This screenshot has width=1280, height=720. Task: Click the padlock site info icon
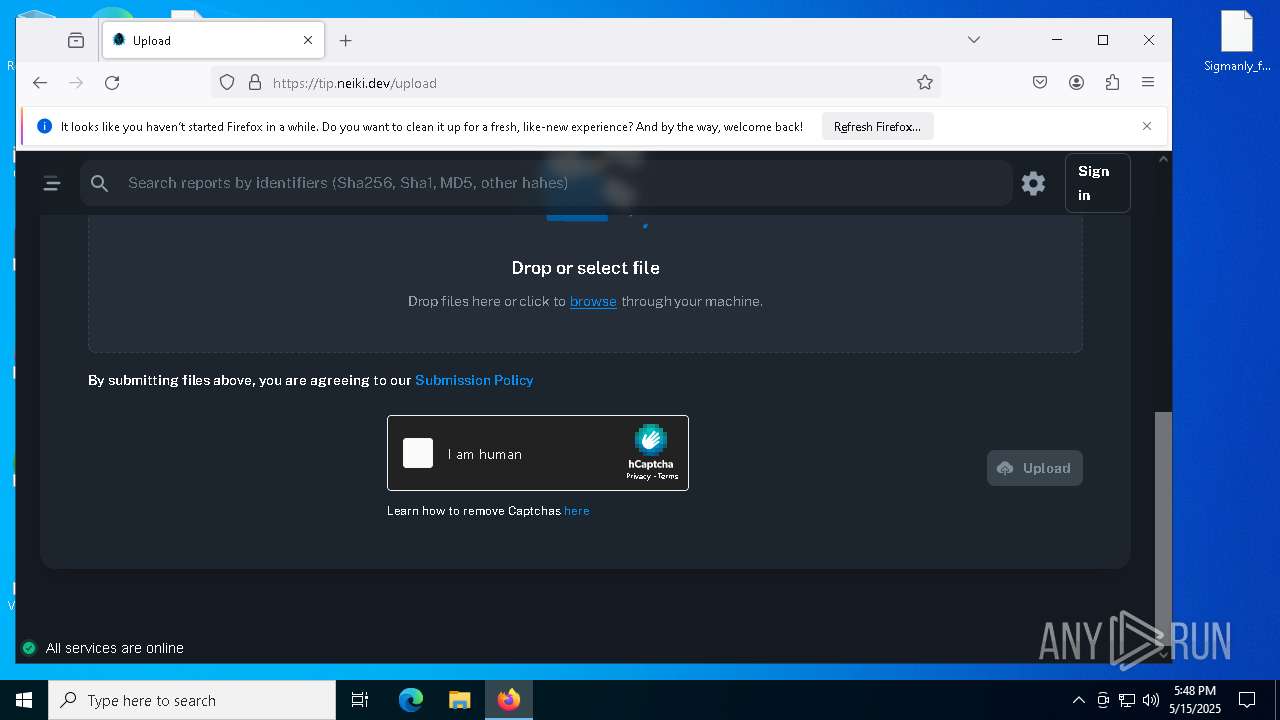click(x=254, y=83)
